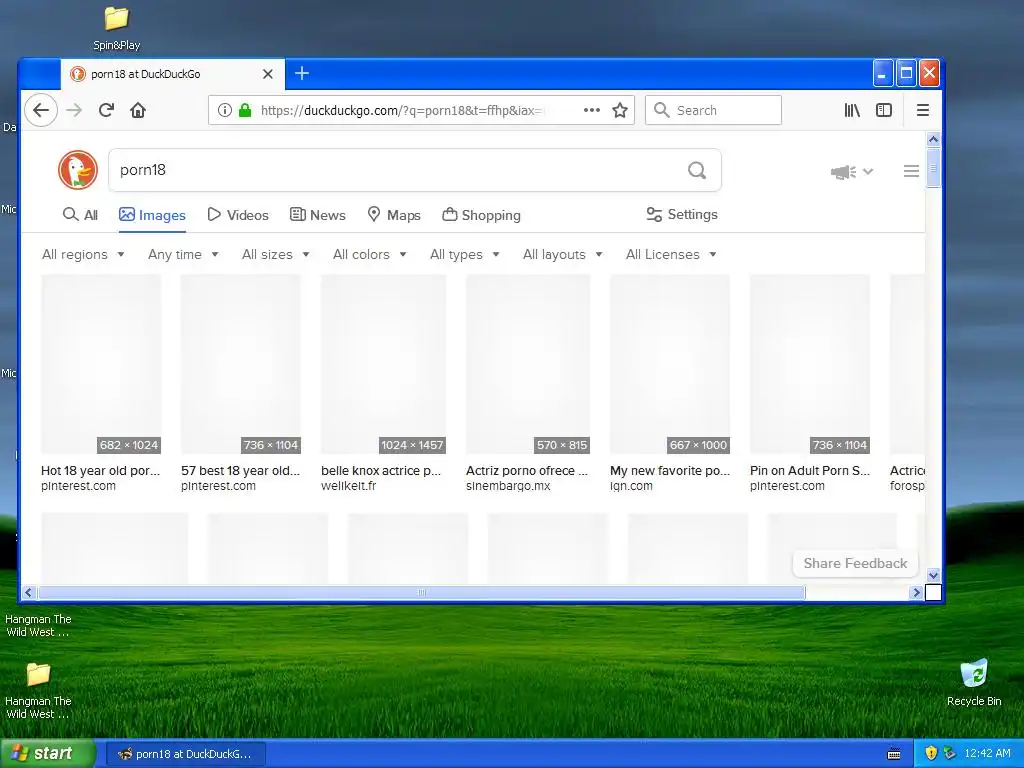Viewport: 1024px width, 768px height.
Task: Click the browser Back arrow button
Action: [41, 110]
